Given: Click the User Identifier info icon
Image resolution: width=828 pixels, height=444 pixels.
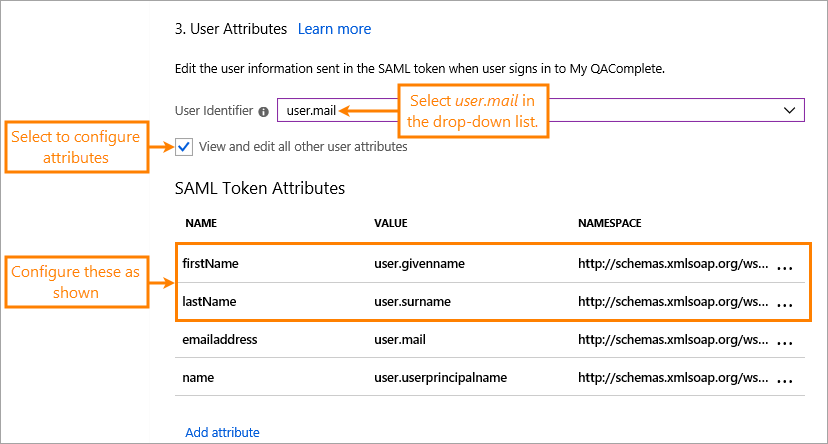Looking at the screenshot, I should (263, 112).
